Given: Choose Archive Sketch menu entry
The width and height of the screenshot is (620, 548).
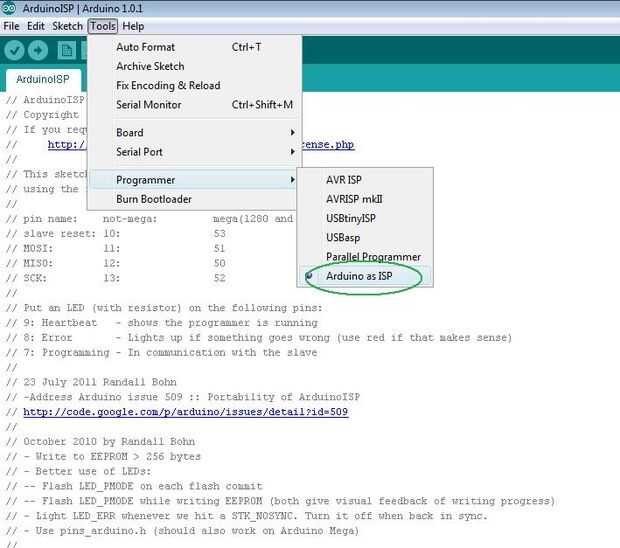Looking at the screenshot, I should point(195,66).
